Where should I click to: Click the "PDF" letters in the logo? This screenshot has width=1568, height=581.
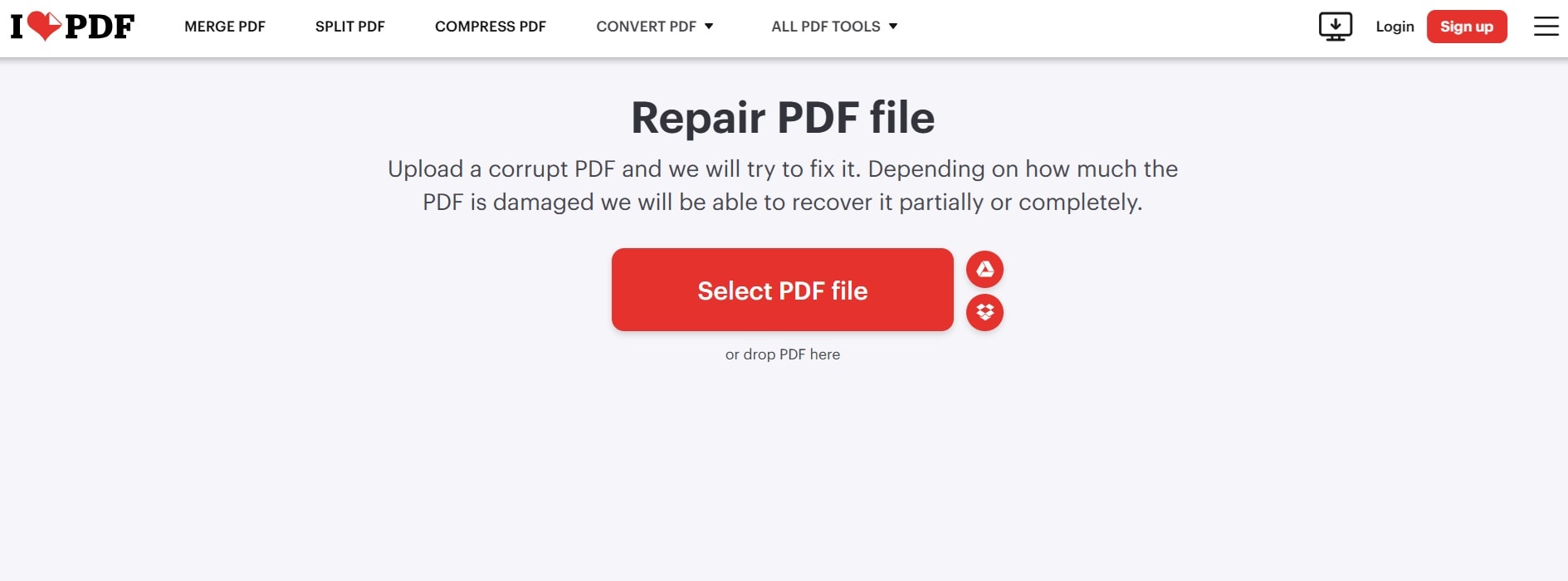(100, 27)
